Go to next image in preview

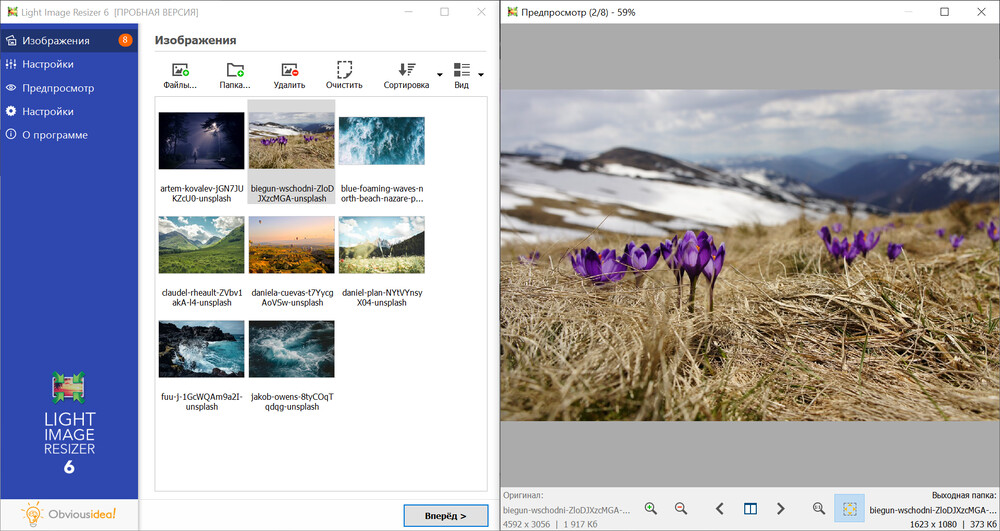(781, 508)
